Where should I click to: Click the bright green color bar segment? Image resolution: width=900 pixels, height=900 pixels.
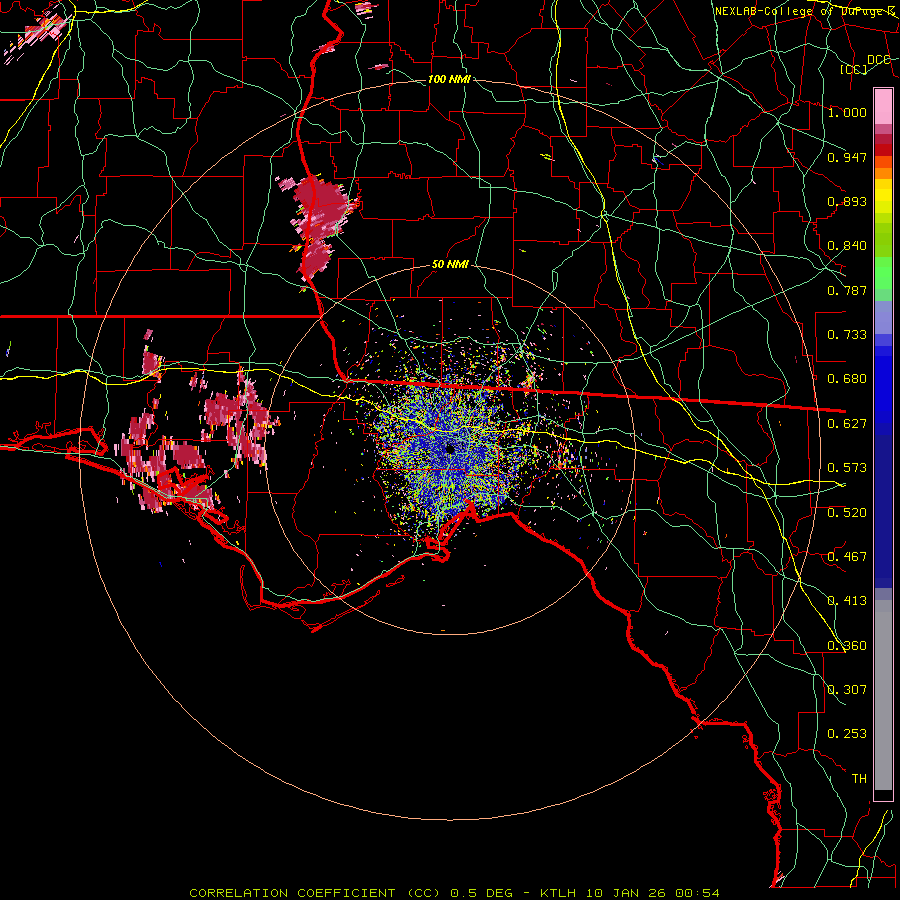pos(883,273)
